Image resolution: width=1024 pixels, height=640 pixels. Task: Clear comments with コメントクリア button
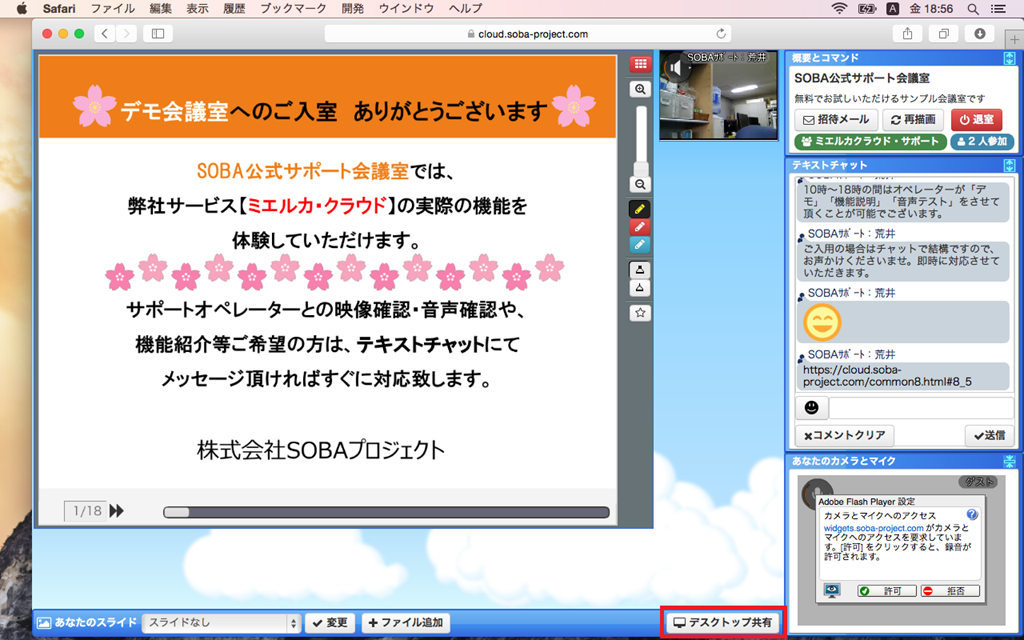(x=844, y=436)
